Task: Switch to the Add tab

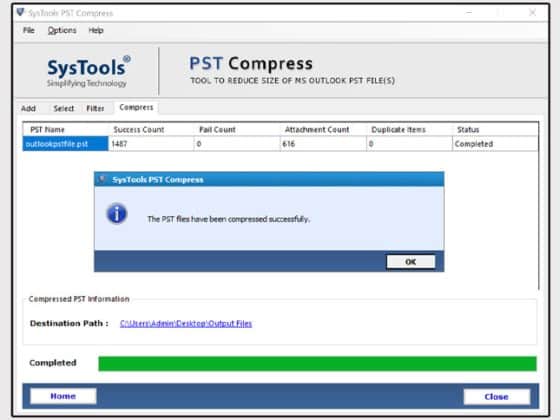Action: click(28, 108)
